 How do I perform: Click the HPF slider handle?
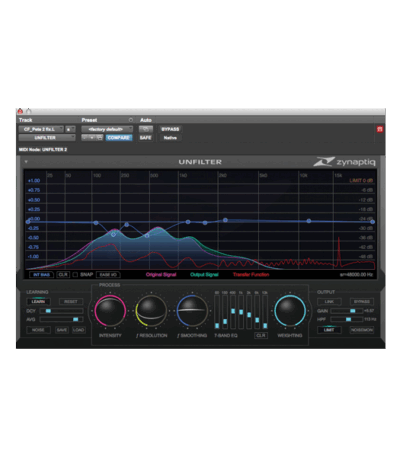click(348, 319)
